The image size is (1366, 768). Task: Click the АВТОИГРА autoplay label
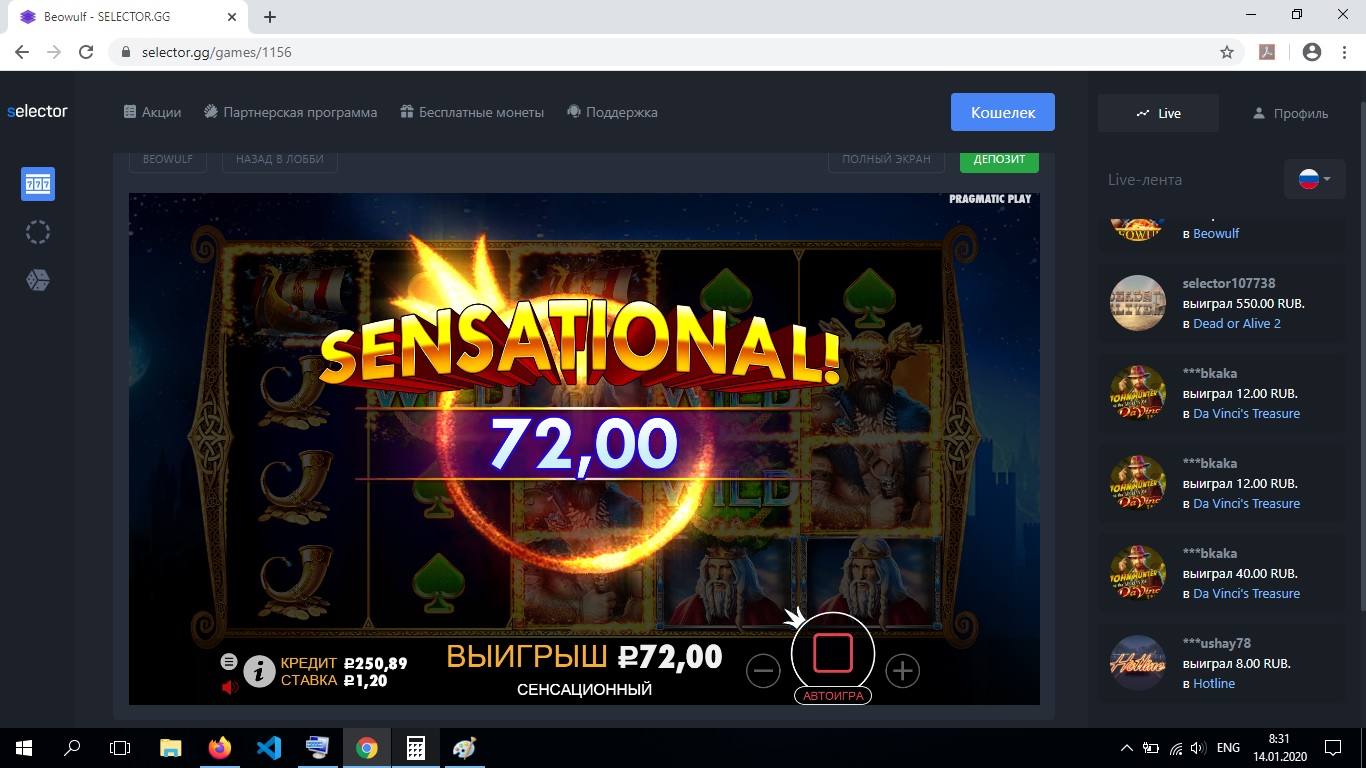[x=833, y=696]
